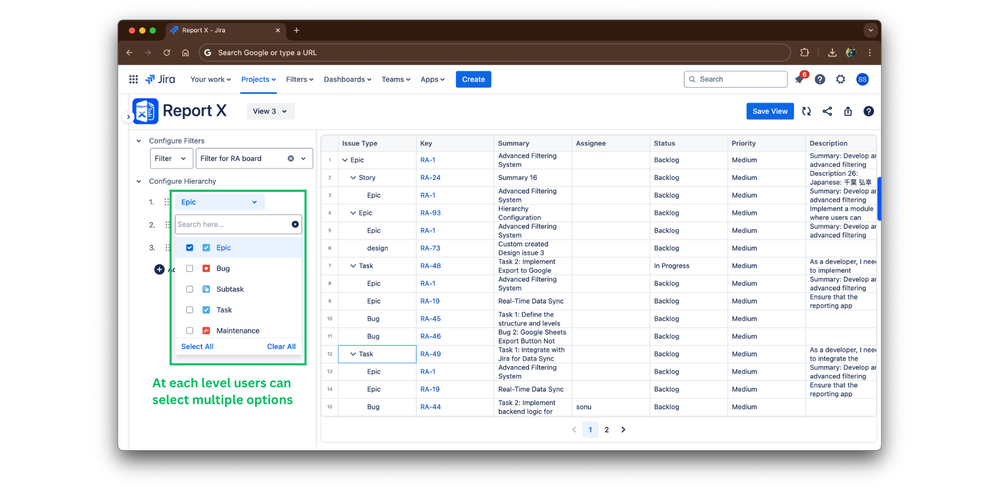Open the Apps menu
Viewport: 999px width, 489px height.
pos(433,80)
